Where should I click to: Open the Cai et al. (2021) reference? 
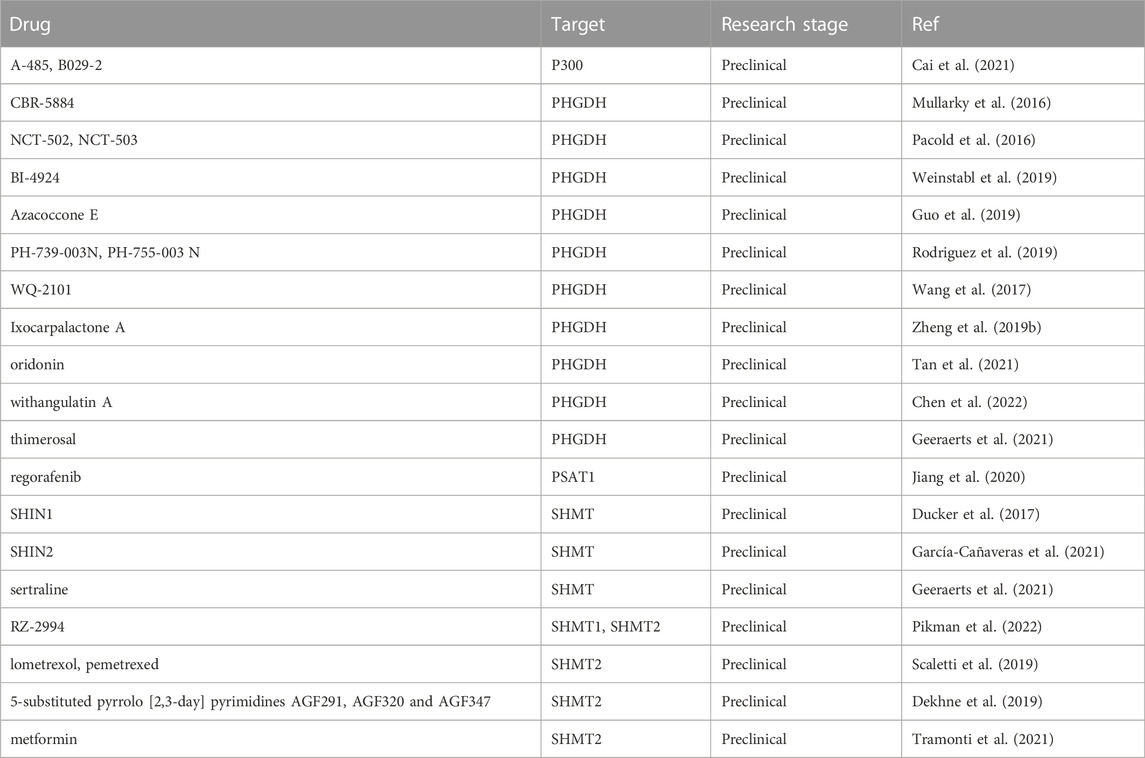coord(962,65)
